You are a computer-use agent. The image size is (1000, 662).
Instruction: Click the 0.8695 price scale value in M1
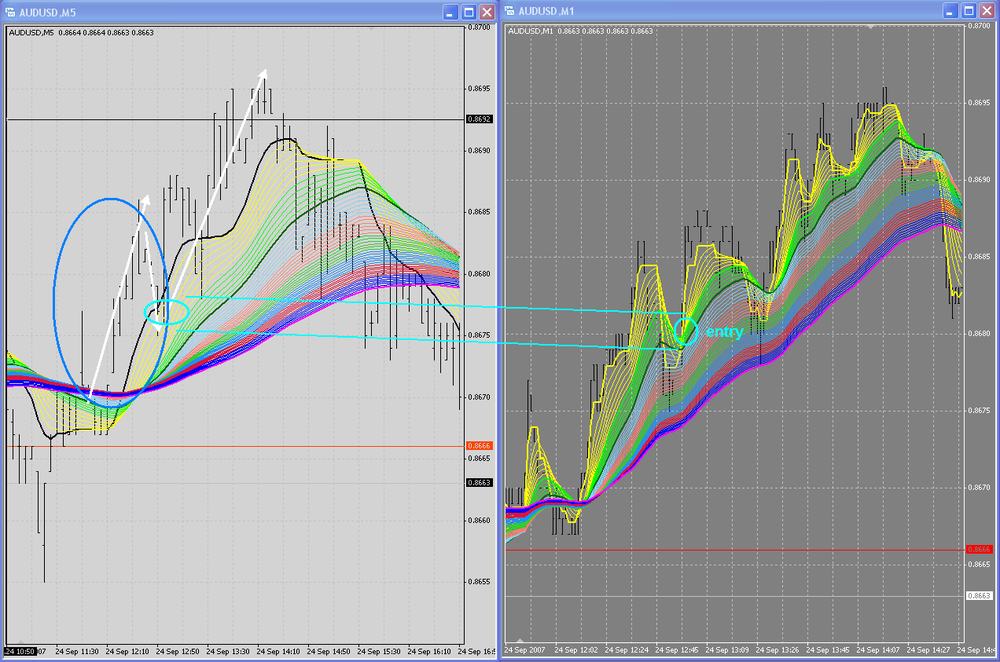pos(979,103)
